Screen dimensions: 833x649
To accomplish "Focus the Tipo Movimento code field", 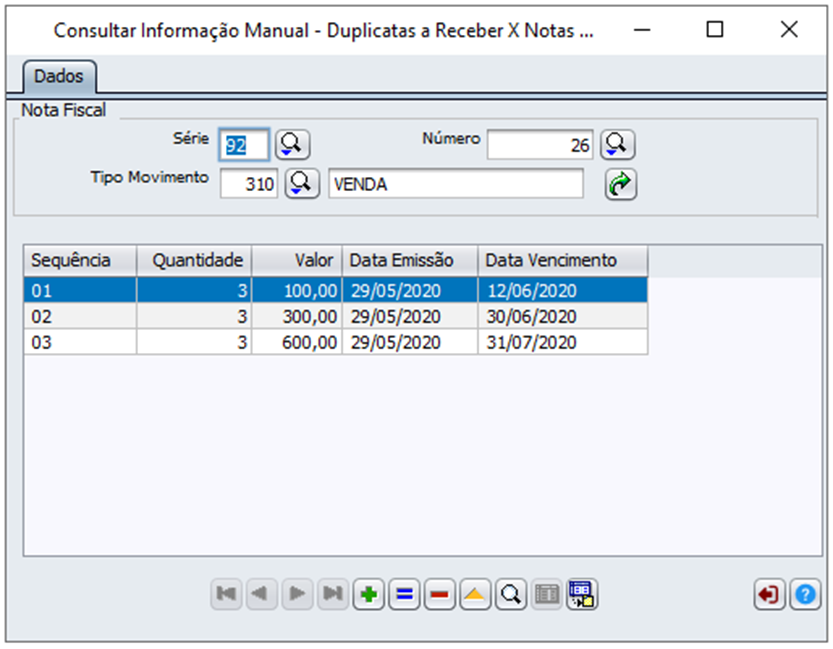I will pos(249,184).
